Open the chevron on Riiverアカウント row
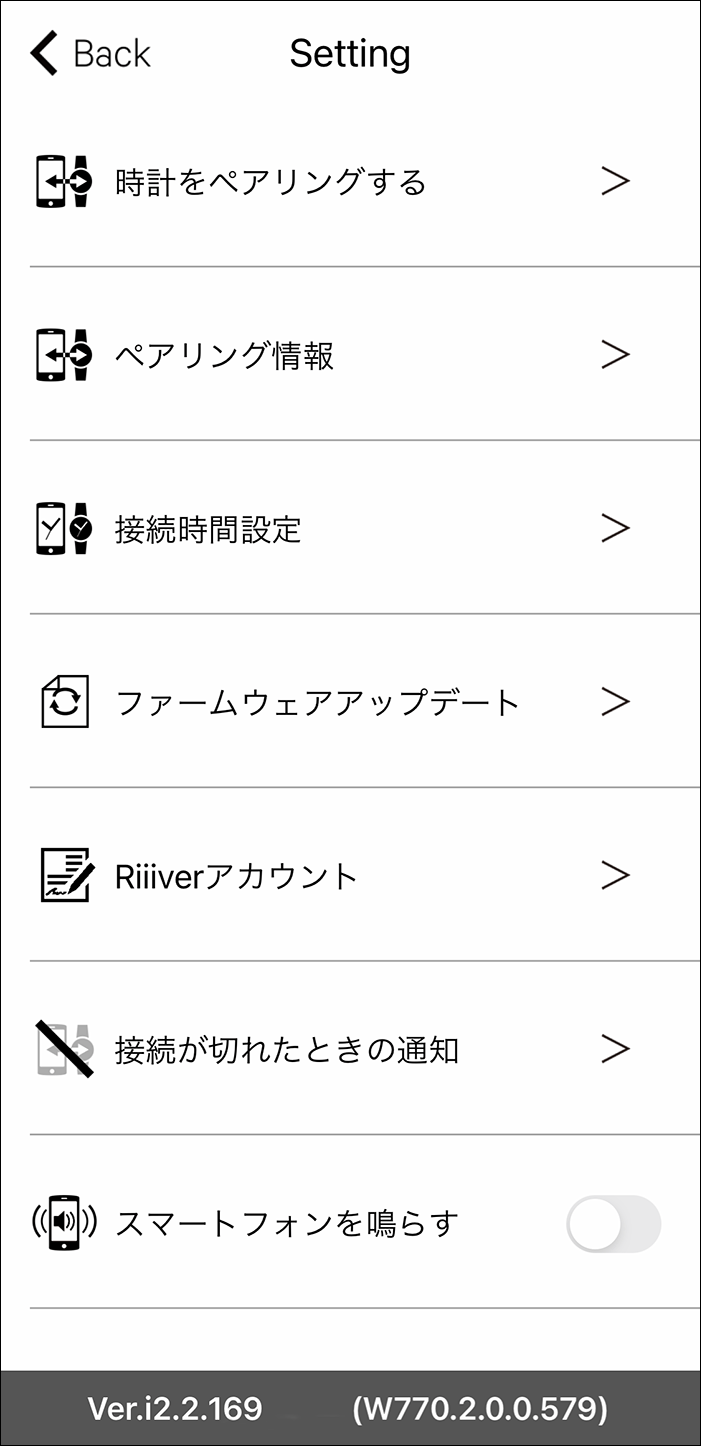The height and width of the screenshot is (1446, 701). (x=615, y=875)
